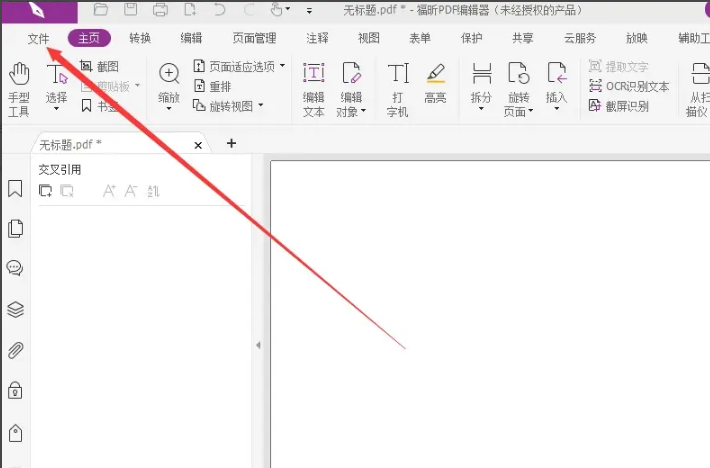The image size is (710, 468).
Task: Select the Hand tool (手型工具)
Action: click(x=18, y=88)
